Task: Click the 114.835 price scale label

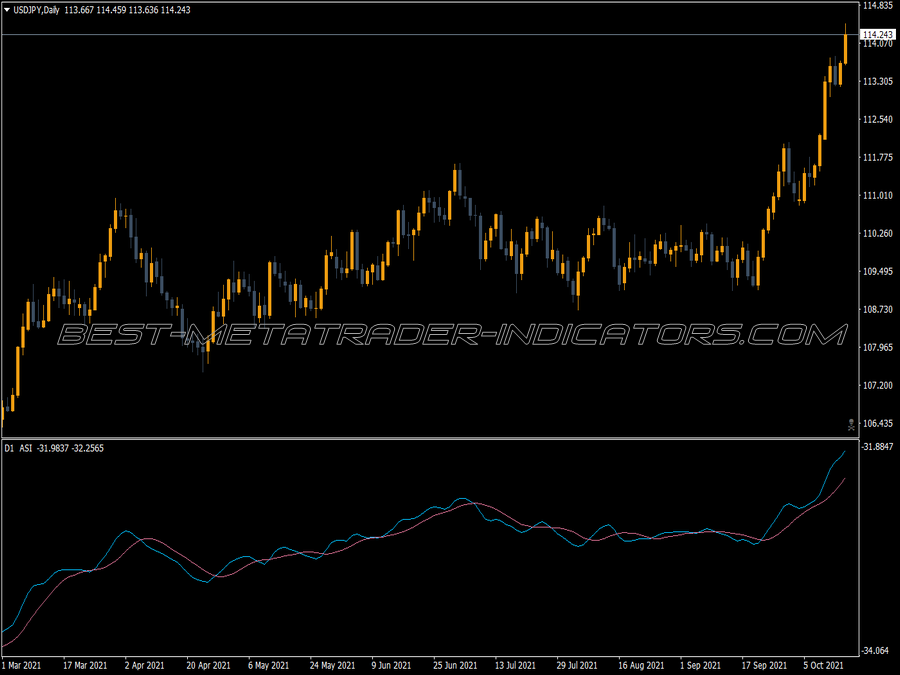Action: (878, 6)
